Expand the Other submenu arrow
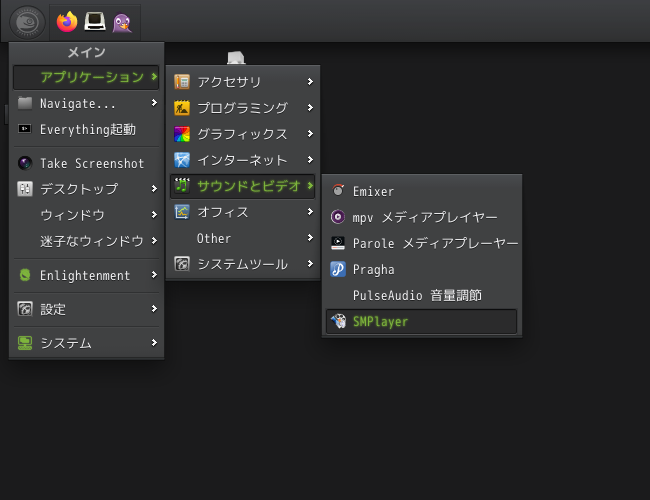 (x=310, y=238)
